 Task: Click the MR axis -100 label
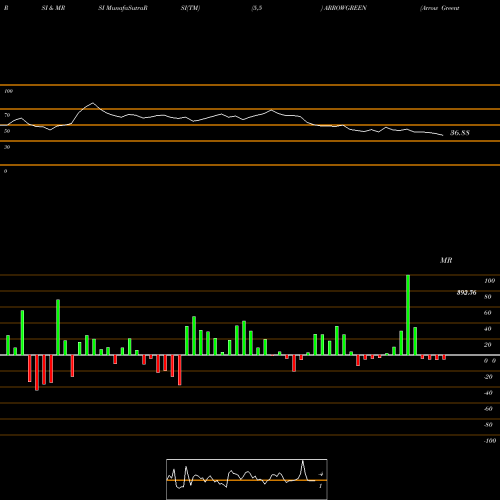click(490, 441)
